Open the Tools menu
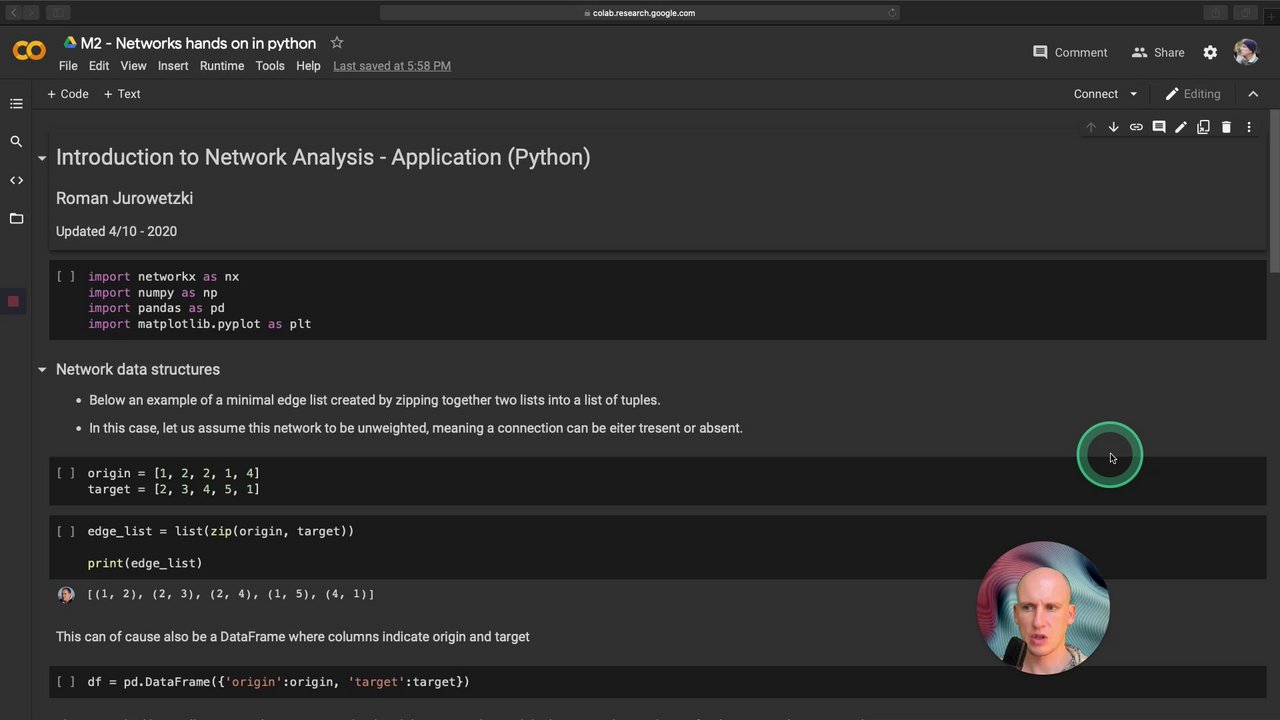Image resolution: width=1280 pixels, height=720 pixels. [270, 66]
